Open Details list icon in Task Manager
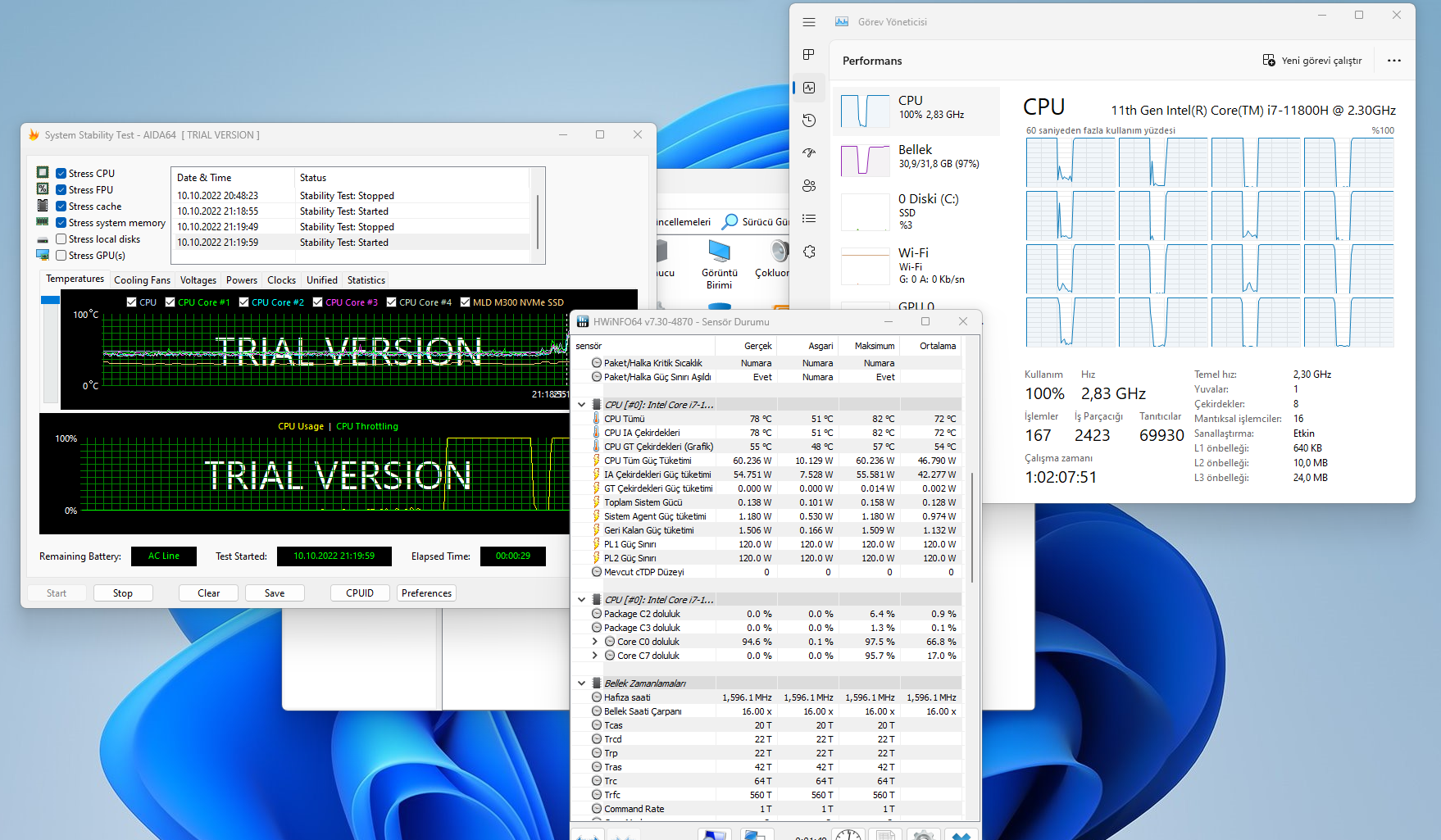 [809, 219]
